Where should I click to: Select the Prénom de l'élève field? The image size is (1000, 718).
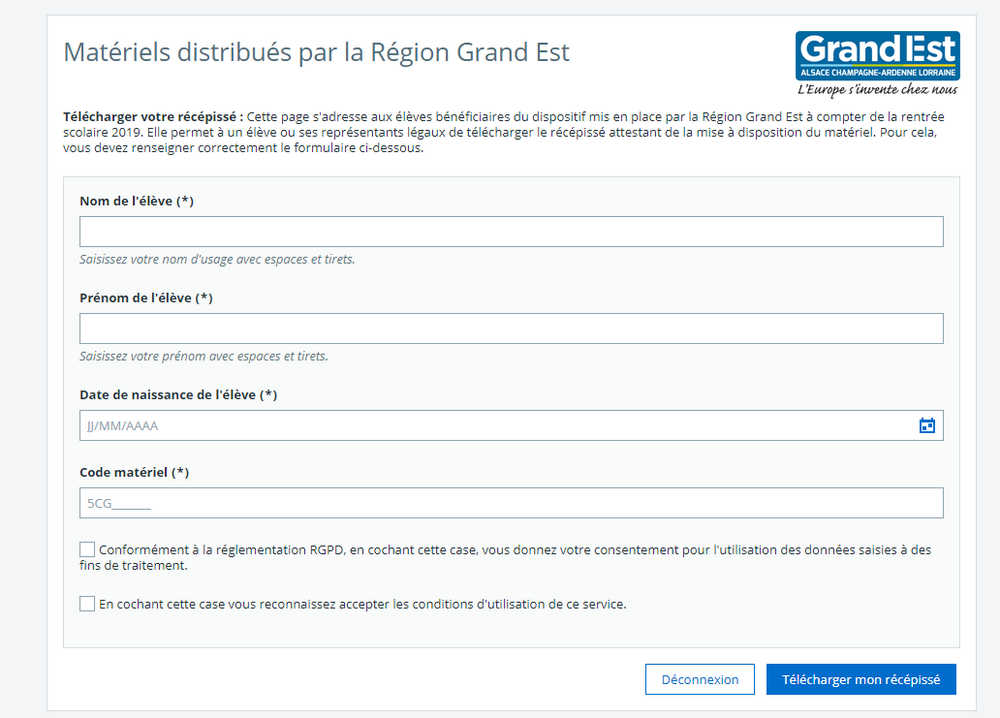[x=511, y=327]
